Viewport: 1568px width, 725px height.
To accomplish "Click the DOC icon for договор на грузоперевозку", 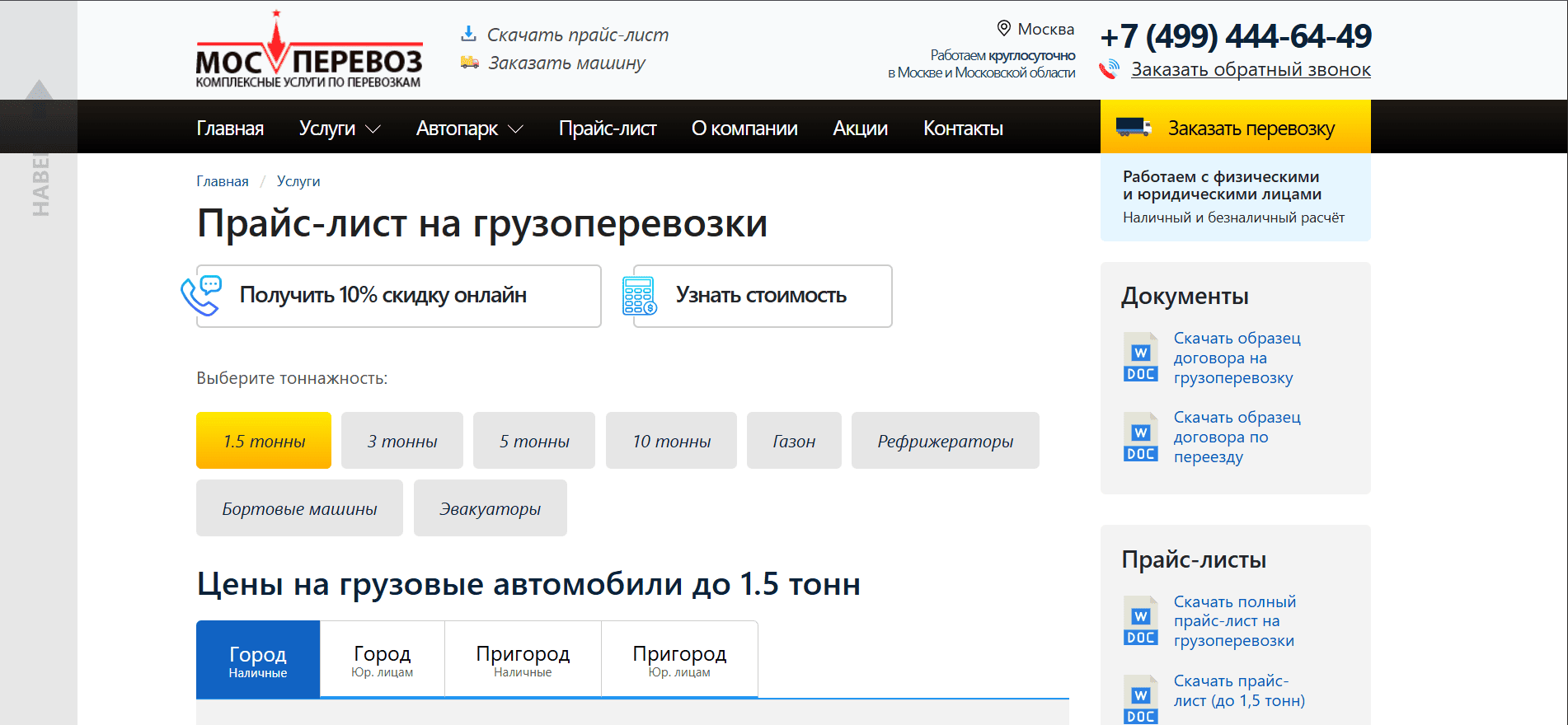I will 1141,358.
